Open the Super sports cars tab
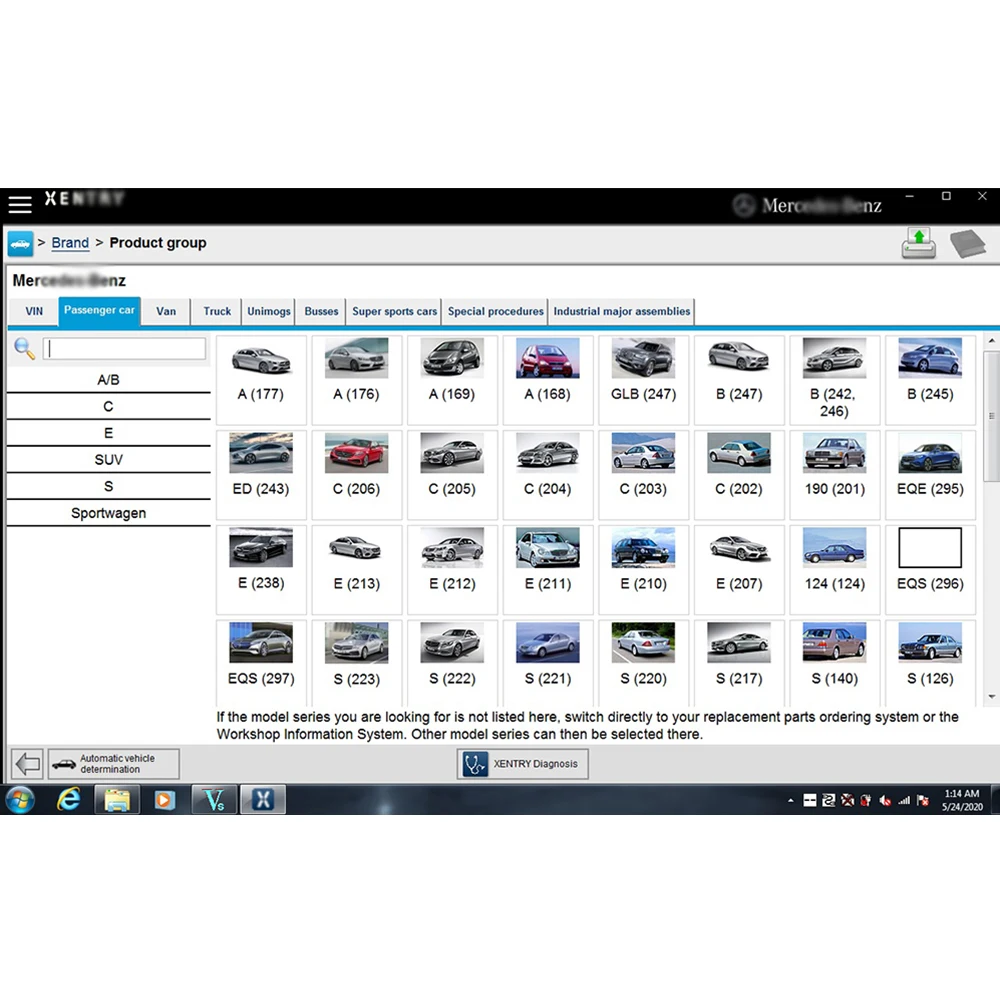The height and width of the screenshot is (1000, 1000). tap(394, 311)
